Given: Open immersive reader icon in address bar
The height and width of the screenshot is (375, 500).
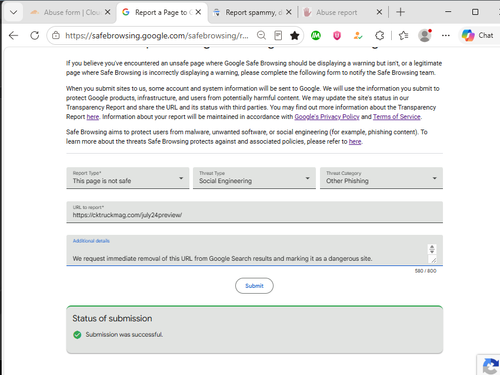Looking at the screenshot, I should (278, 35).
